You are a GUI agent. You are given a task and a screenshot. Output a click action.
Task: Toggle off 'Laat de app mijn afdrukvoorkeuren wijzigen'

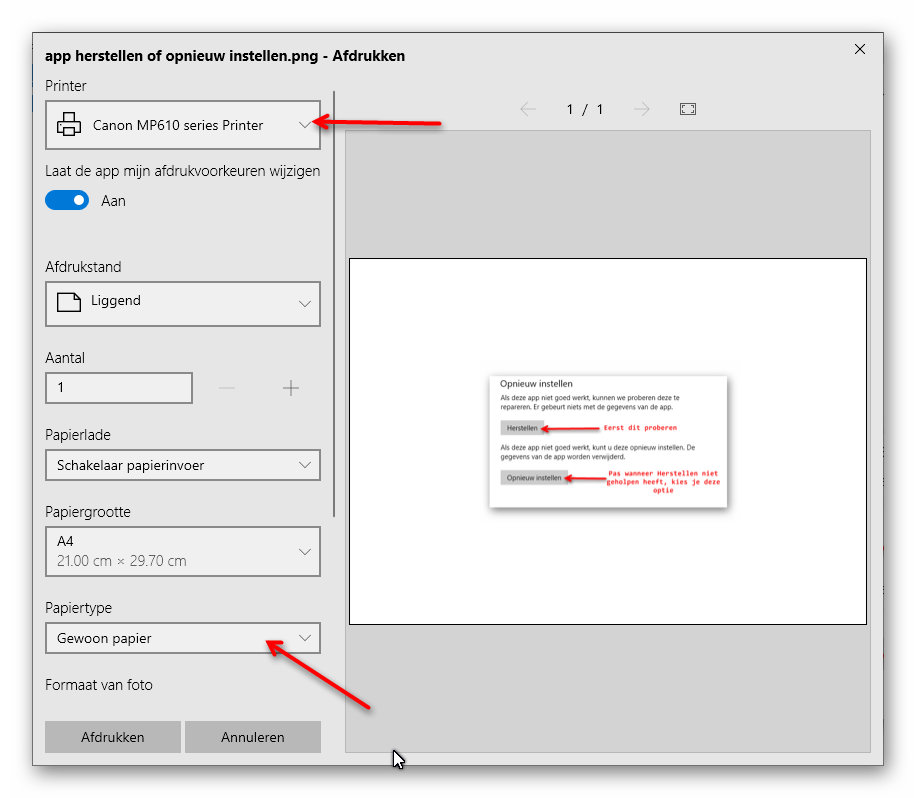(67, 200)
